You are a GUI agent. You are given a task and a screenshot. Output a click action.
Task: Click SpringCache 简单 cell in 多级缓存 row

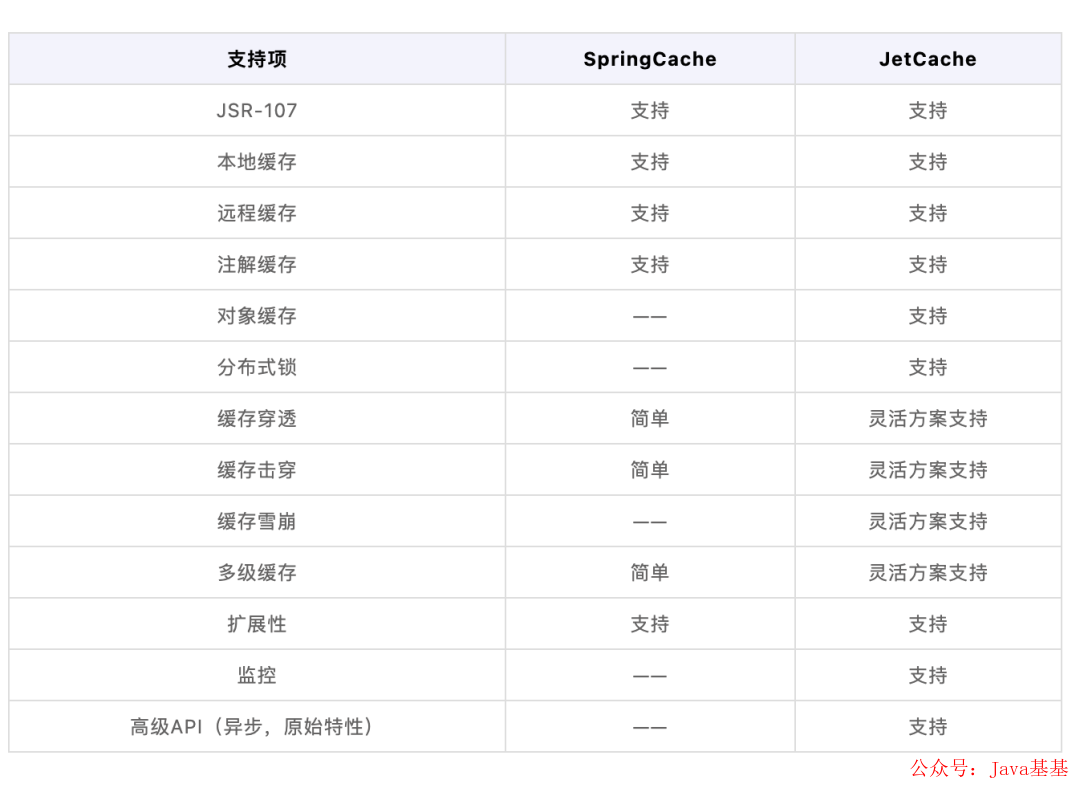coord(650,572)
